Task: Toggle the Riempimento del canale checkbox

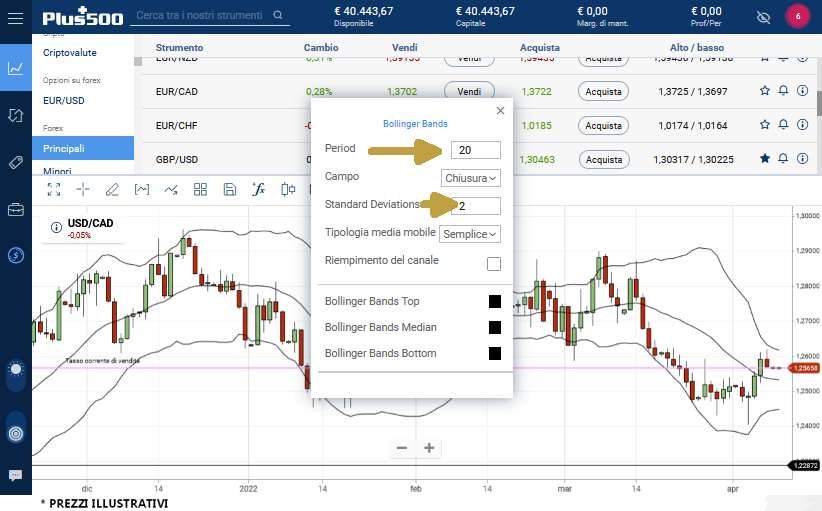Action: point(493,264)
